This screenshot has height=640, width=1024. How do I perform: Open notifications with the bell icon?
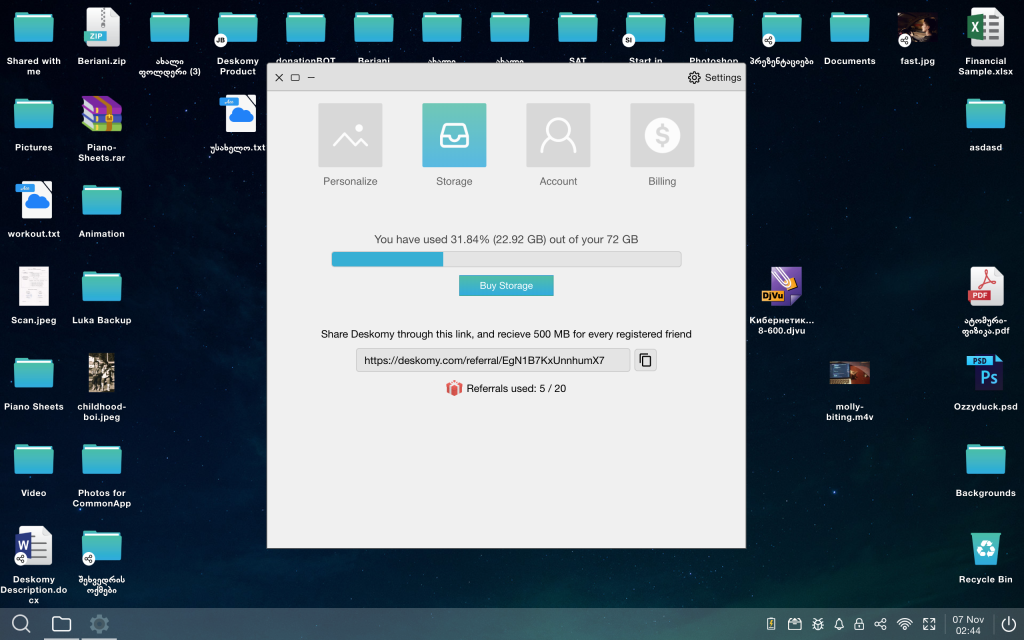839,624
